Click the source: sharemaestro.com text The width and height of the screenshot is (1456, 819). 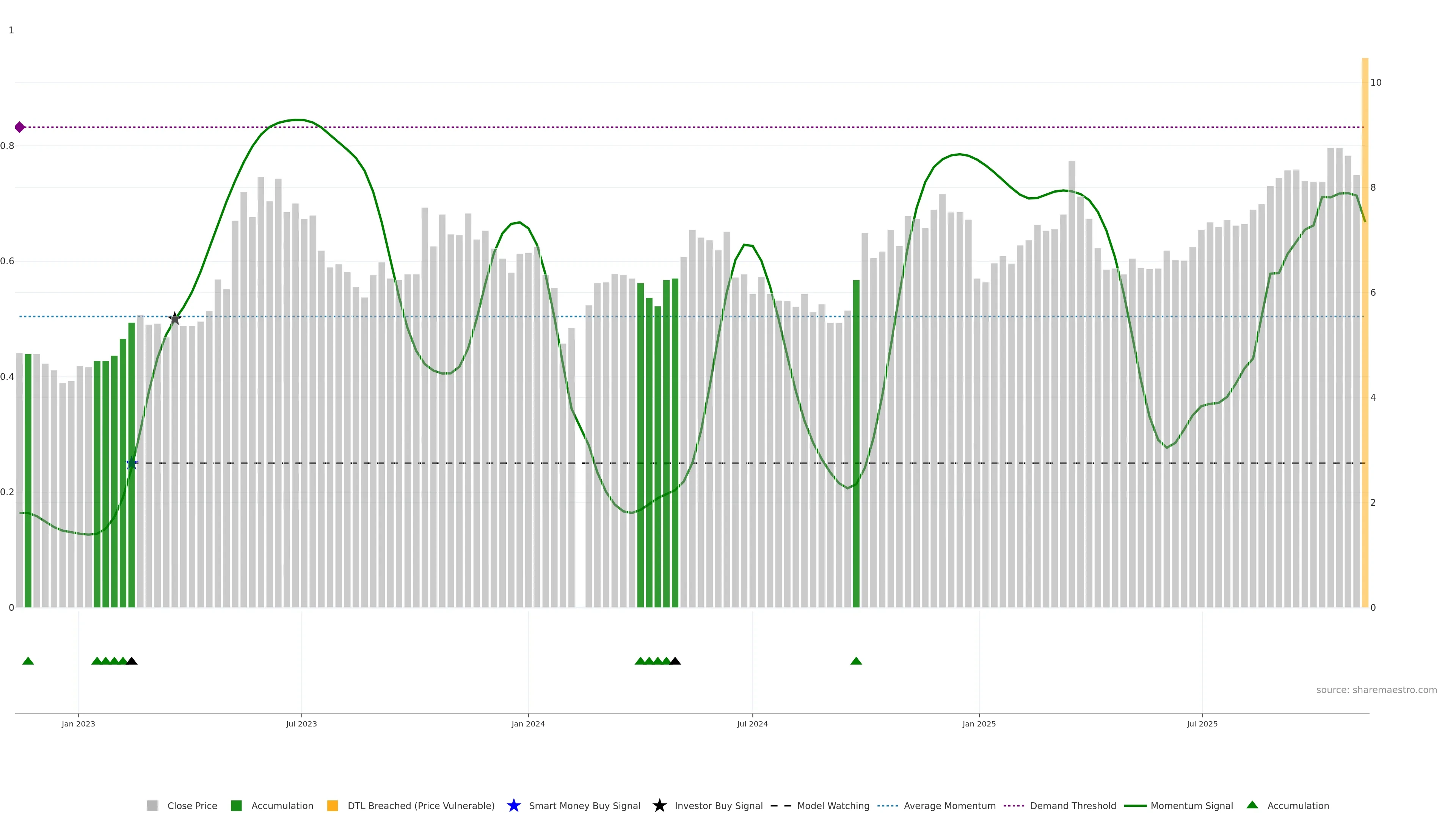1376,690
